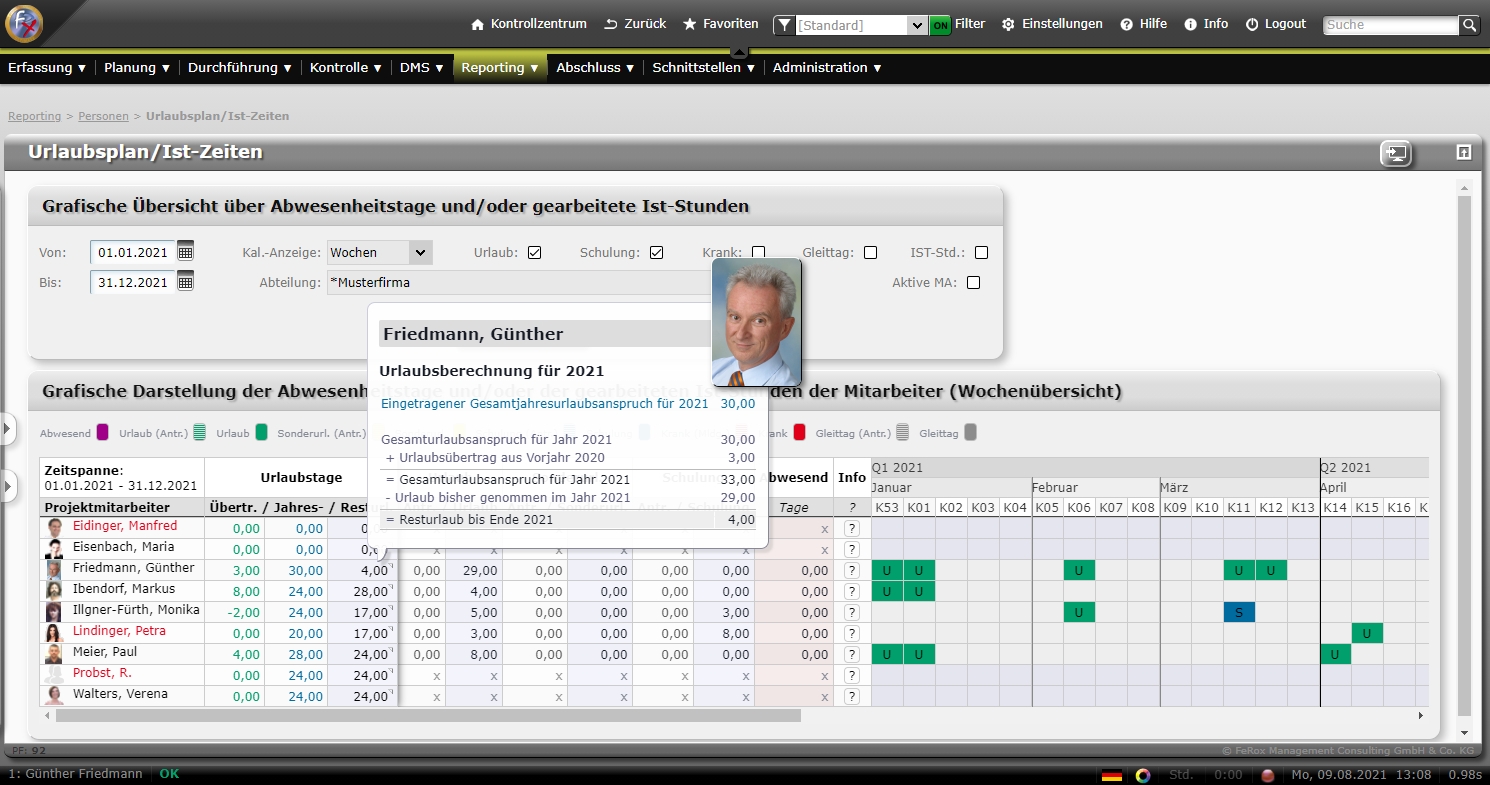Open the calendar picker for Bis date

click(x=186, y=282)
